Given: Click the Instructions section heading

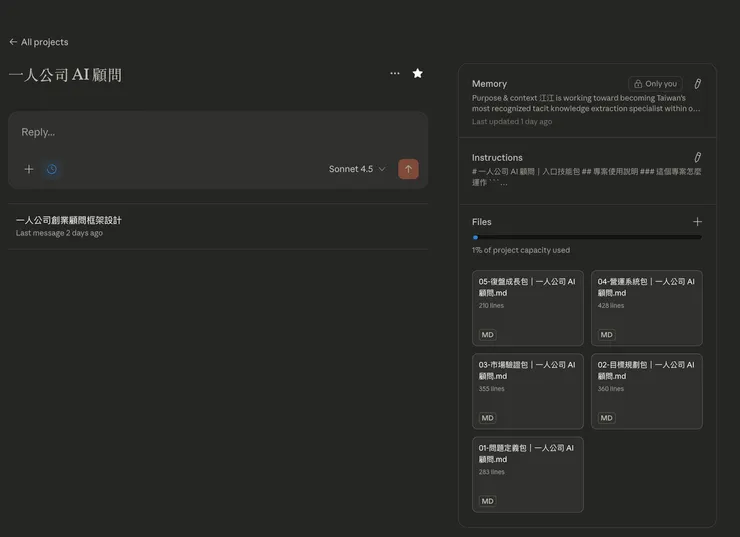Looking at the screenshot, I should tap(497, 158).
